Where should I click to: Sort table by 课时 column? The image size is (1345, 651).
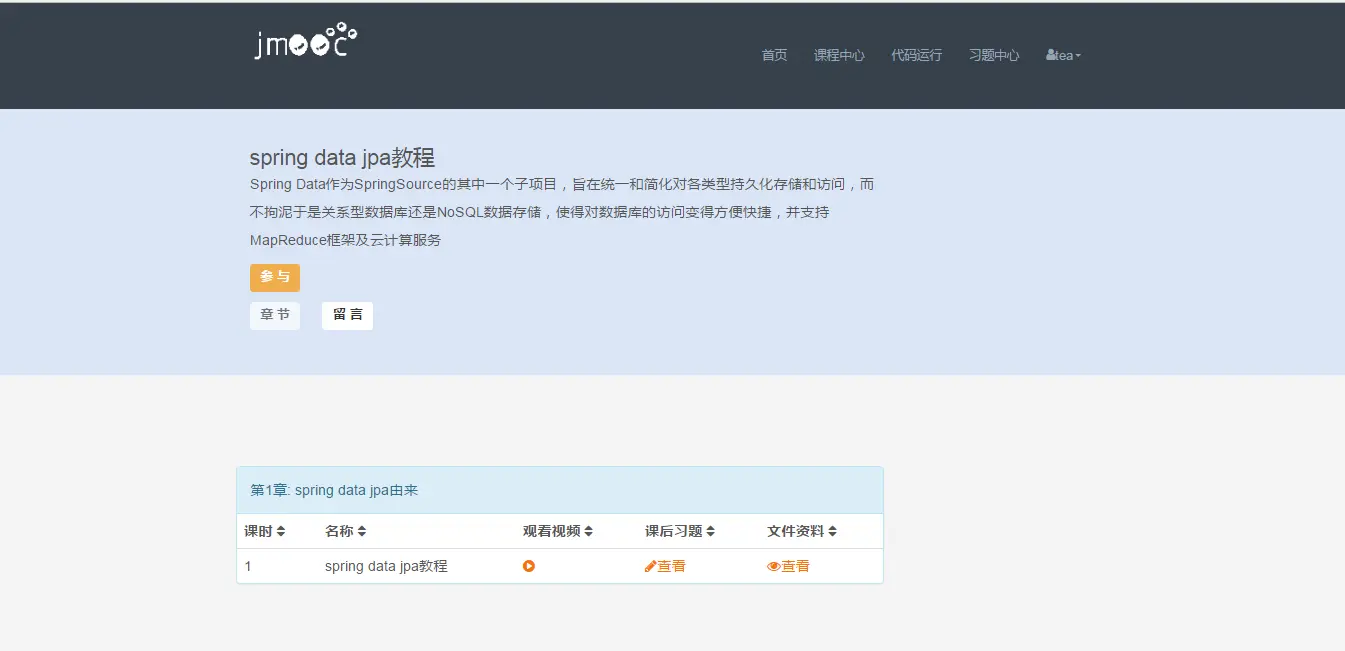[265, 531]
